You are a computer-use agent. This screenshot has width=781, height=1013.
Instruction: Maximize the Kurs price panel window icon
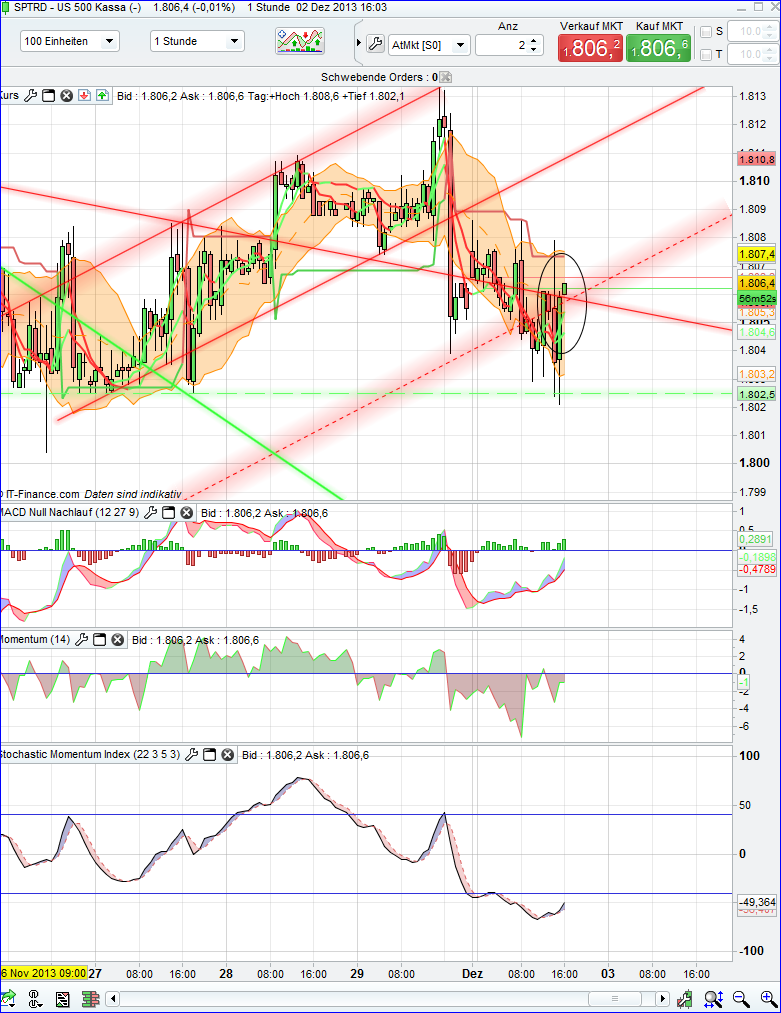pyautogui.click(x=48, y=96)
